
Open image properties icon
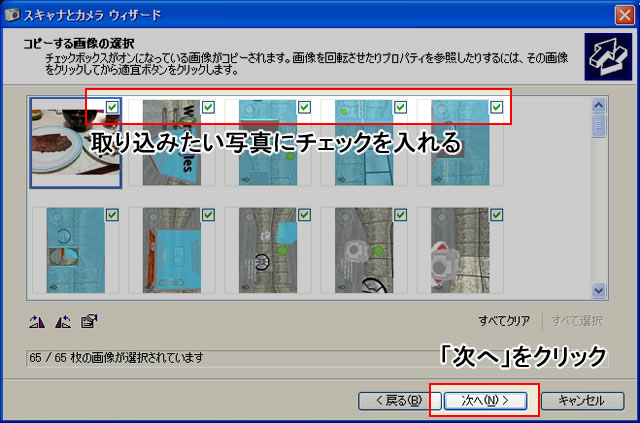point(89,322)
